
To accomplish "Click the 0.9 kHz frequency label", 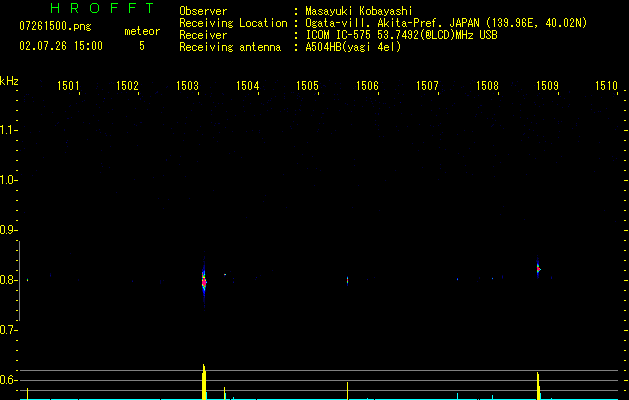I will tap(8, 230).
